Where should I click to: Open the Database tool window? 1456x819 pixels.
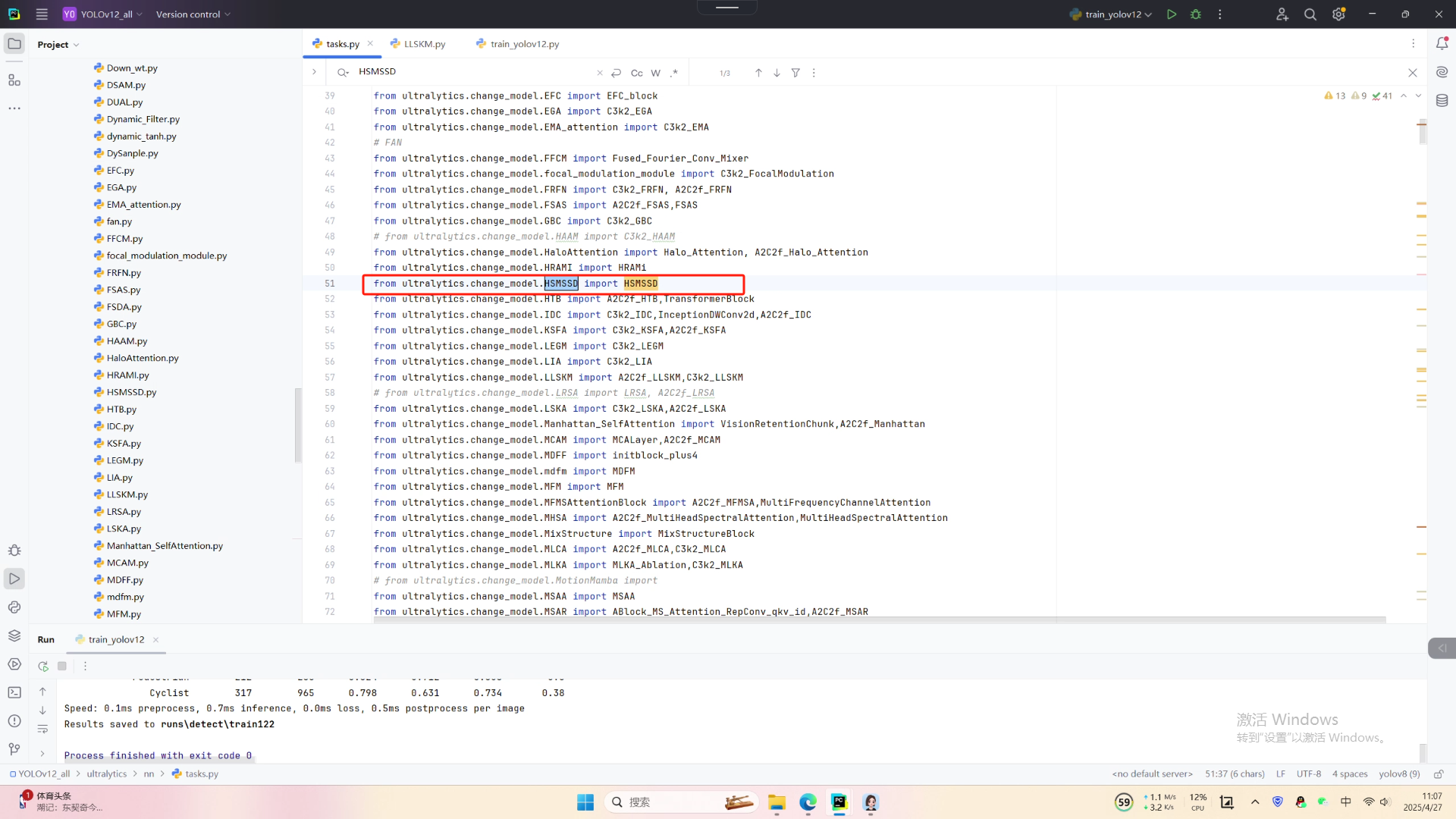(x=1442, y=100)
